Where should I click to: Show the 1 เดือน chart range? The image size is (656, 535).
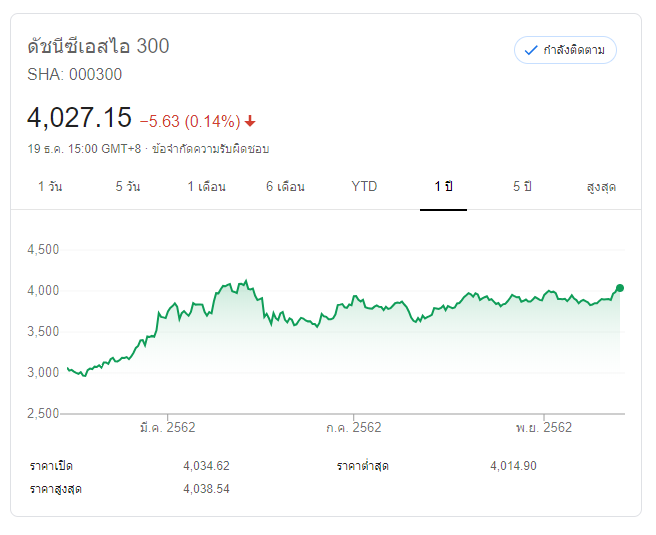coord(206,187)
